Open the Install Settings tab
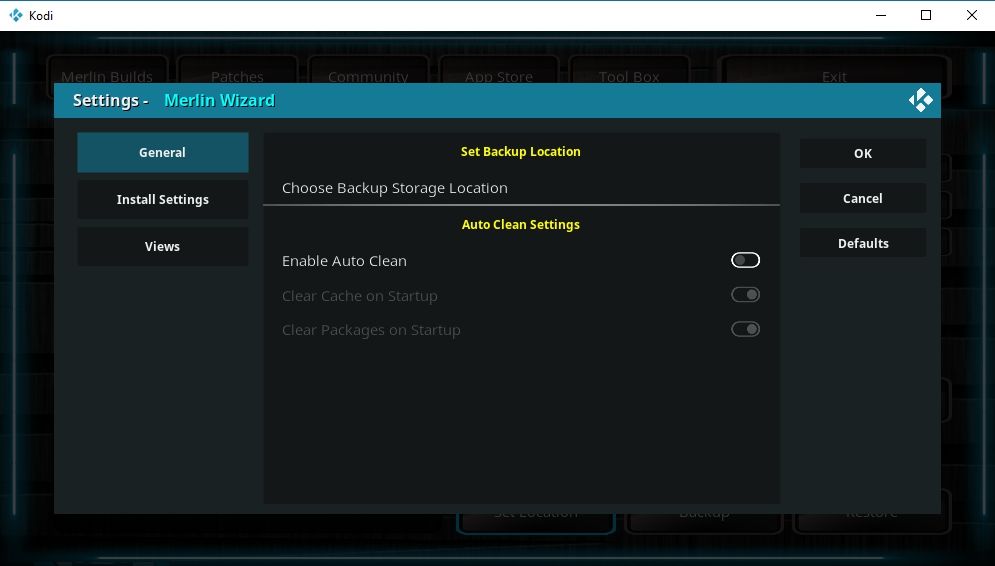Image resolution: width=995 pixels, height=566 pixels. coord(162,199)
